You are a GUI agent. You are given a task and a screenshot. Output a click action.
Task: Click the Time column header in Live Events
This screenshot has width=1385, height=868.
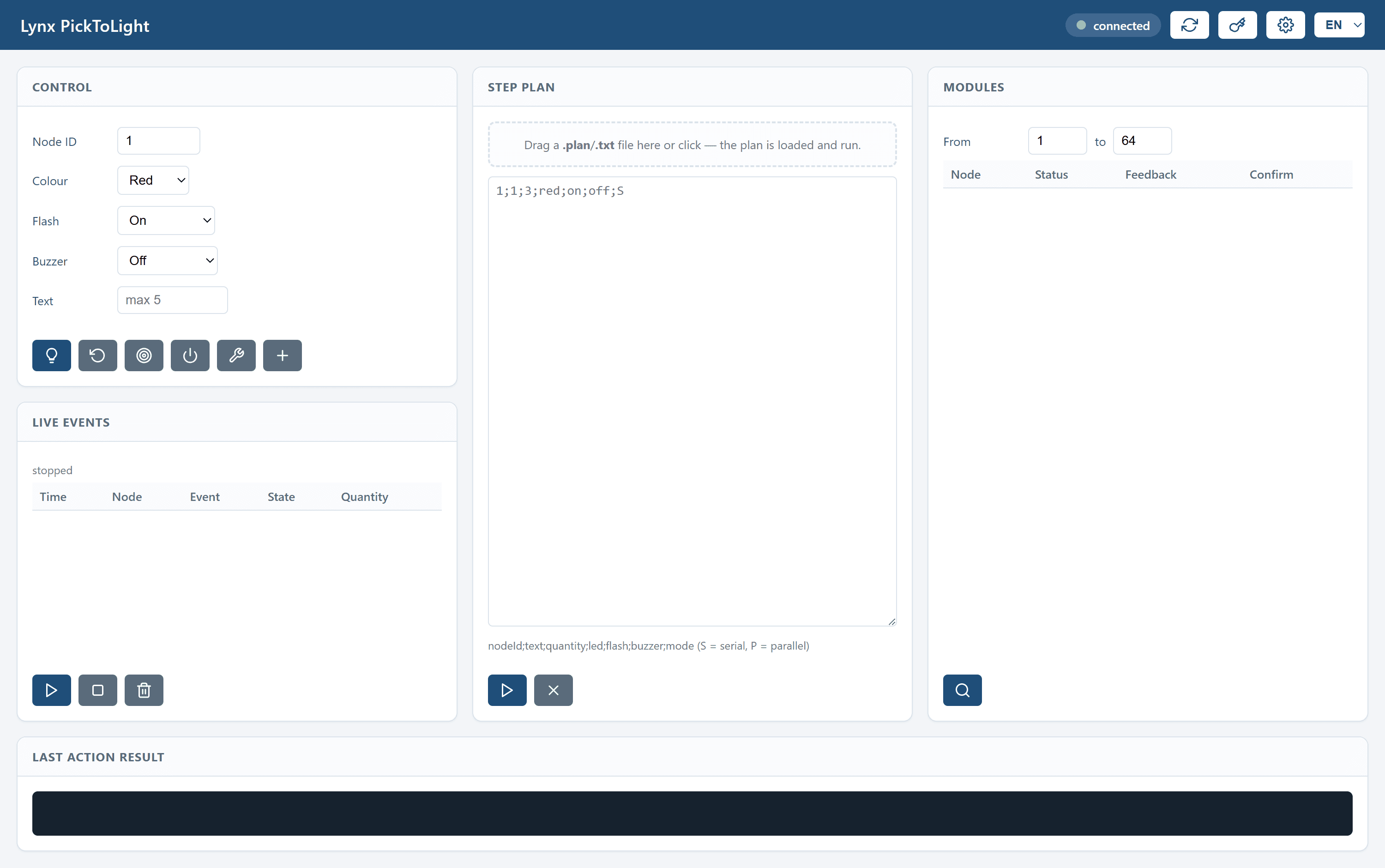click(x=53, y=497)
